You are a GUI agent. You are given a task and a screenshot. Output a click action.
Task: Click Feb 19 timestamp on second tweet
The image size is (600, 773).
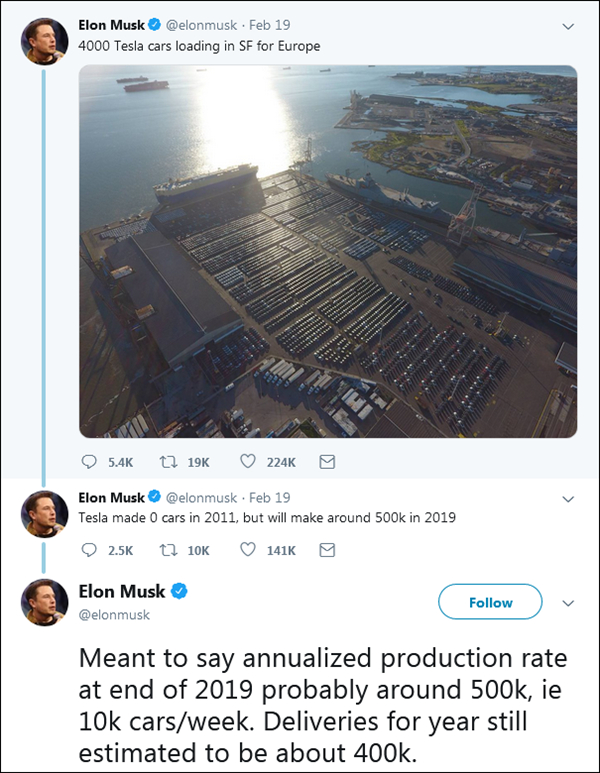269,497
